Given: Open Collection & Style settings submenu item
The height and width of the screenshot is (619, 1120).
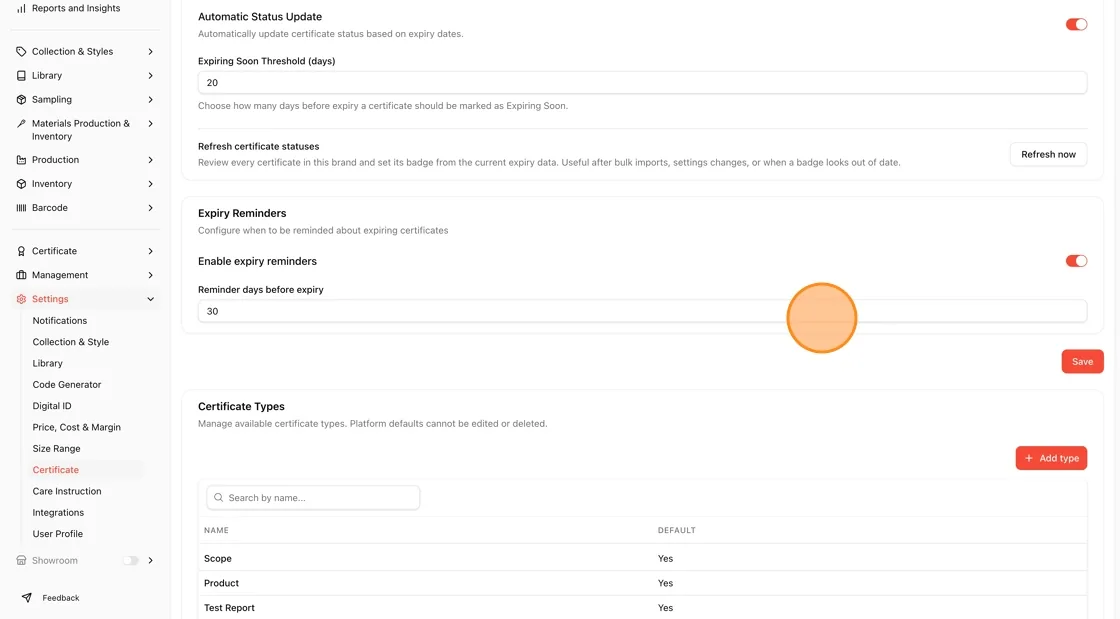Looking at the screenshot, I should coord(71,342).
